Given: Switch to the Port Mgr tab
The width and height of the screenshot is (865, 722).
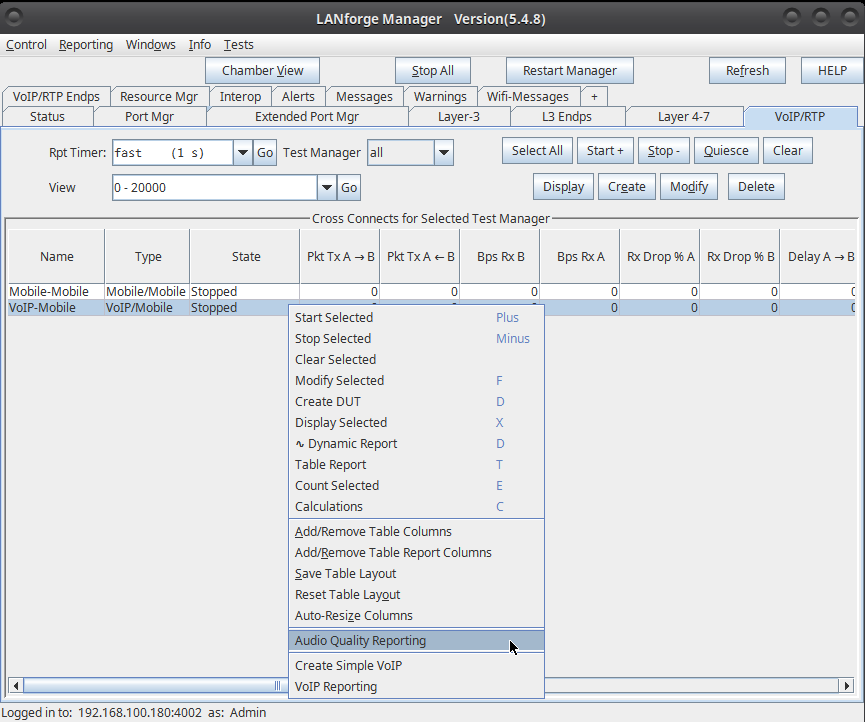Looking at the screenshot, I should (149, 117).
